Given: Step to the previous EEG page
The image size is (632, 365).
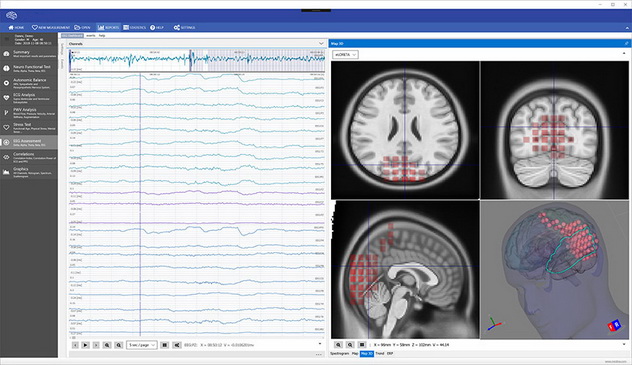Looking at the screenshot, I should coord(75,345).
